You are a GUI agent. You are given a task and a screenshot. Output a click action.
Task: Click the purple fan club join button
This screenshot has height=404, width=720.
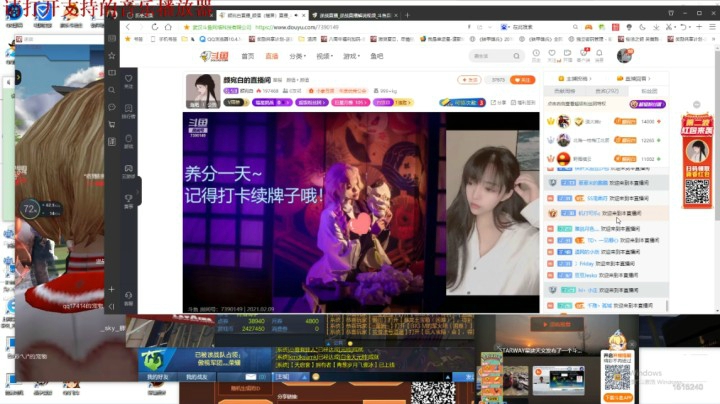pos(647,104)
